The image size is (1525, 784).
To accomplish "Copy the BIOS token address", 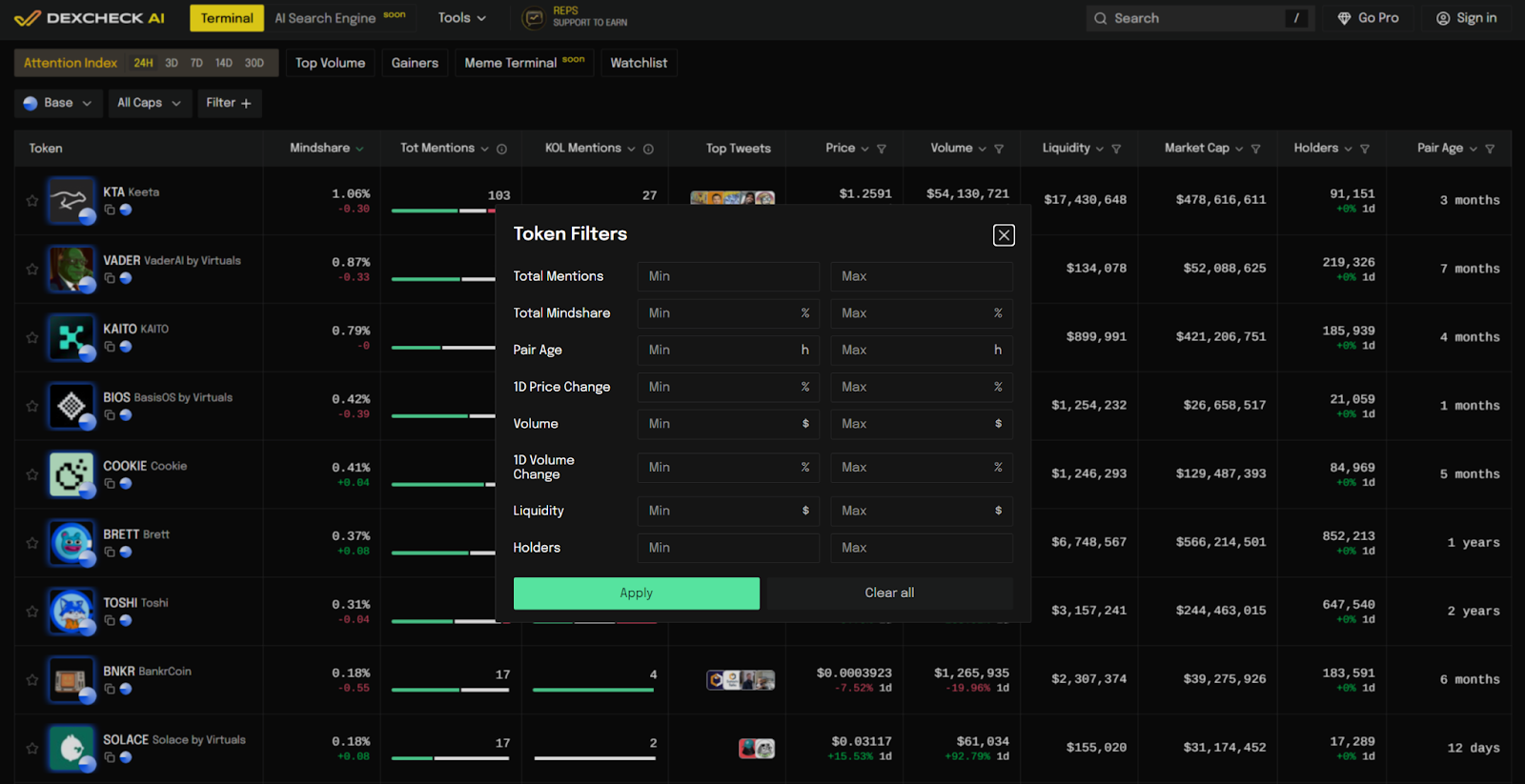I will (110, 415).
